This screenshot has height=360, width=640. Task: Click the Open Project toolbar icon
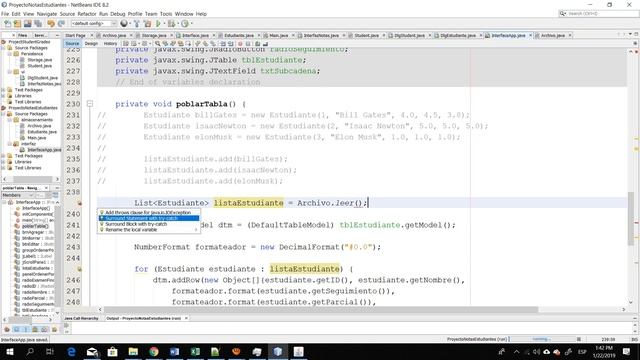tap(28, 24)
